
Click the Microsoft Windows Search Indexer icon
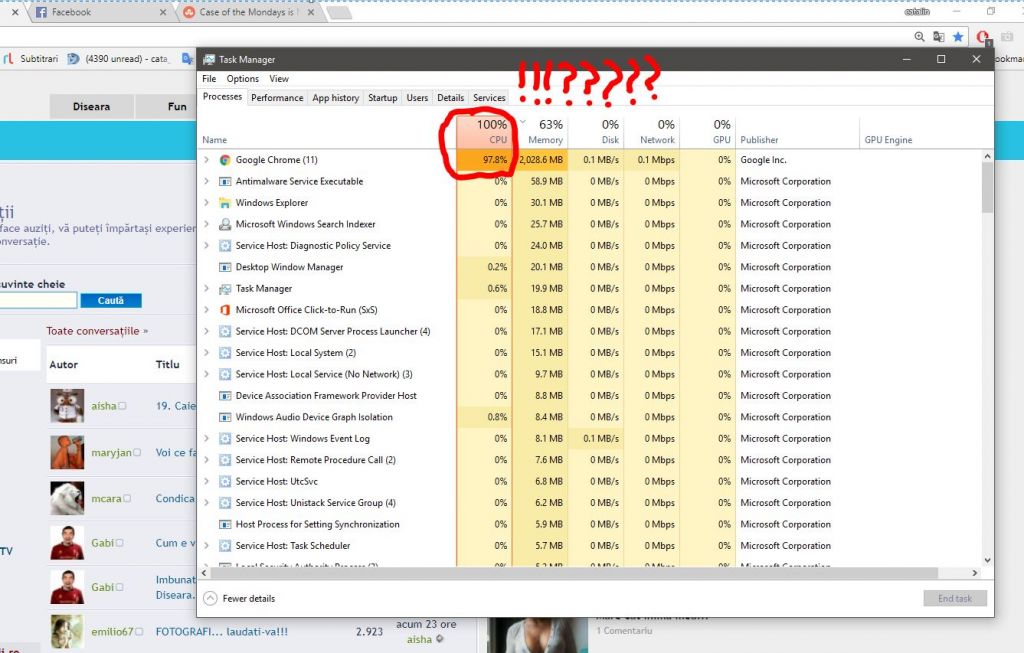tap(225, 225)
